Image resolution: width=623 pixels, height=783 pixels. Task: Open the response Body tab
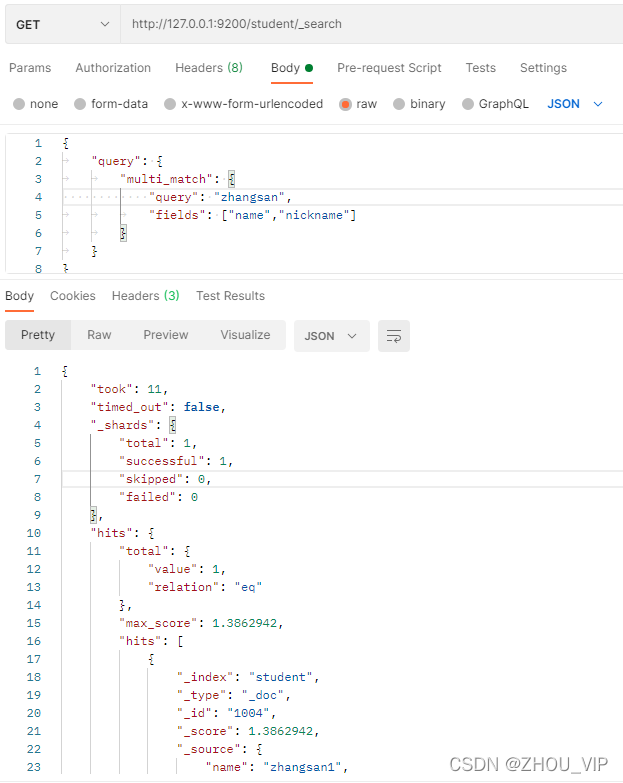pos(19,296)
